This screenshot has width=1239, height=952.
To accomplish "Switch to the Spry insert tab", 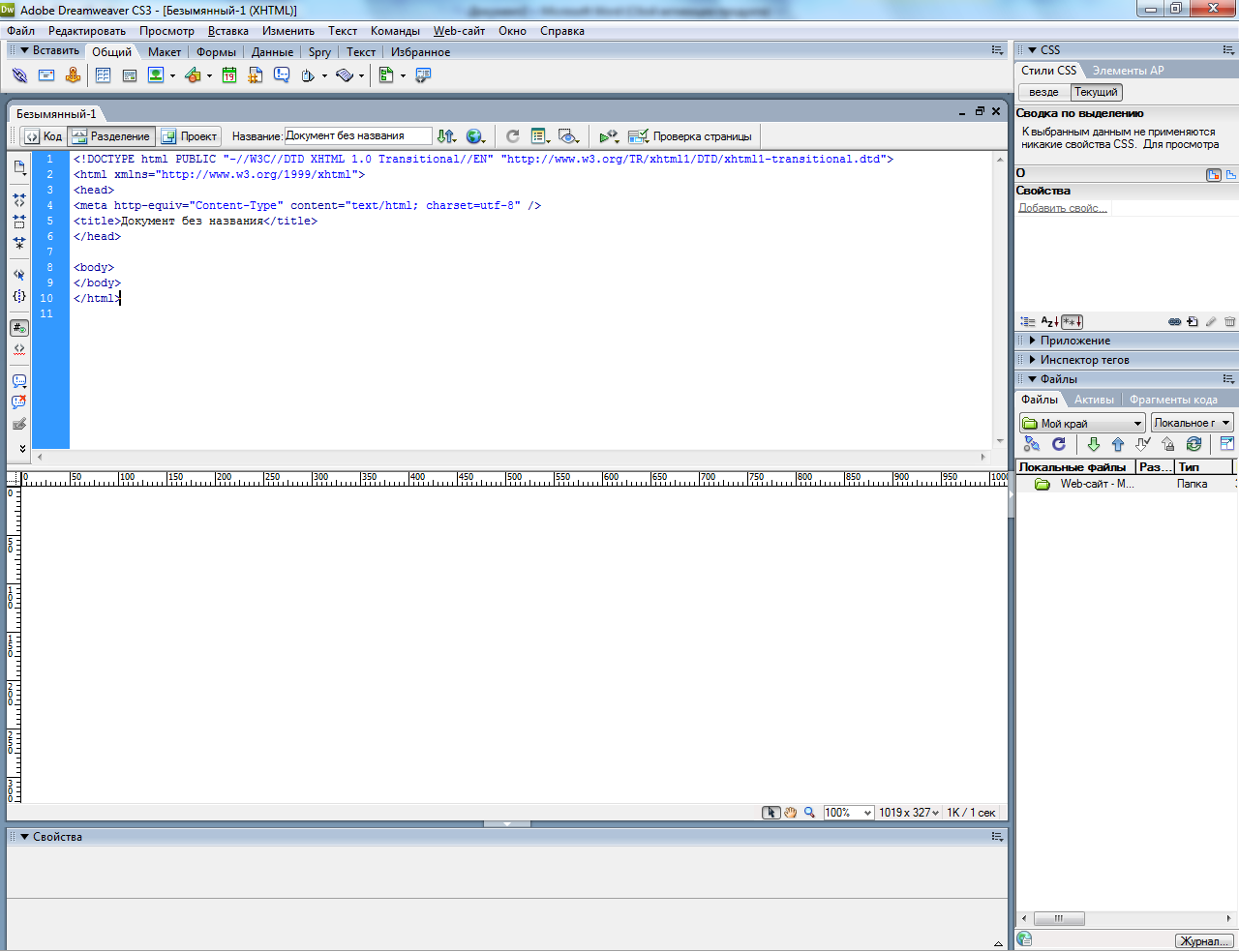I will 319,52.
